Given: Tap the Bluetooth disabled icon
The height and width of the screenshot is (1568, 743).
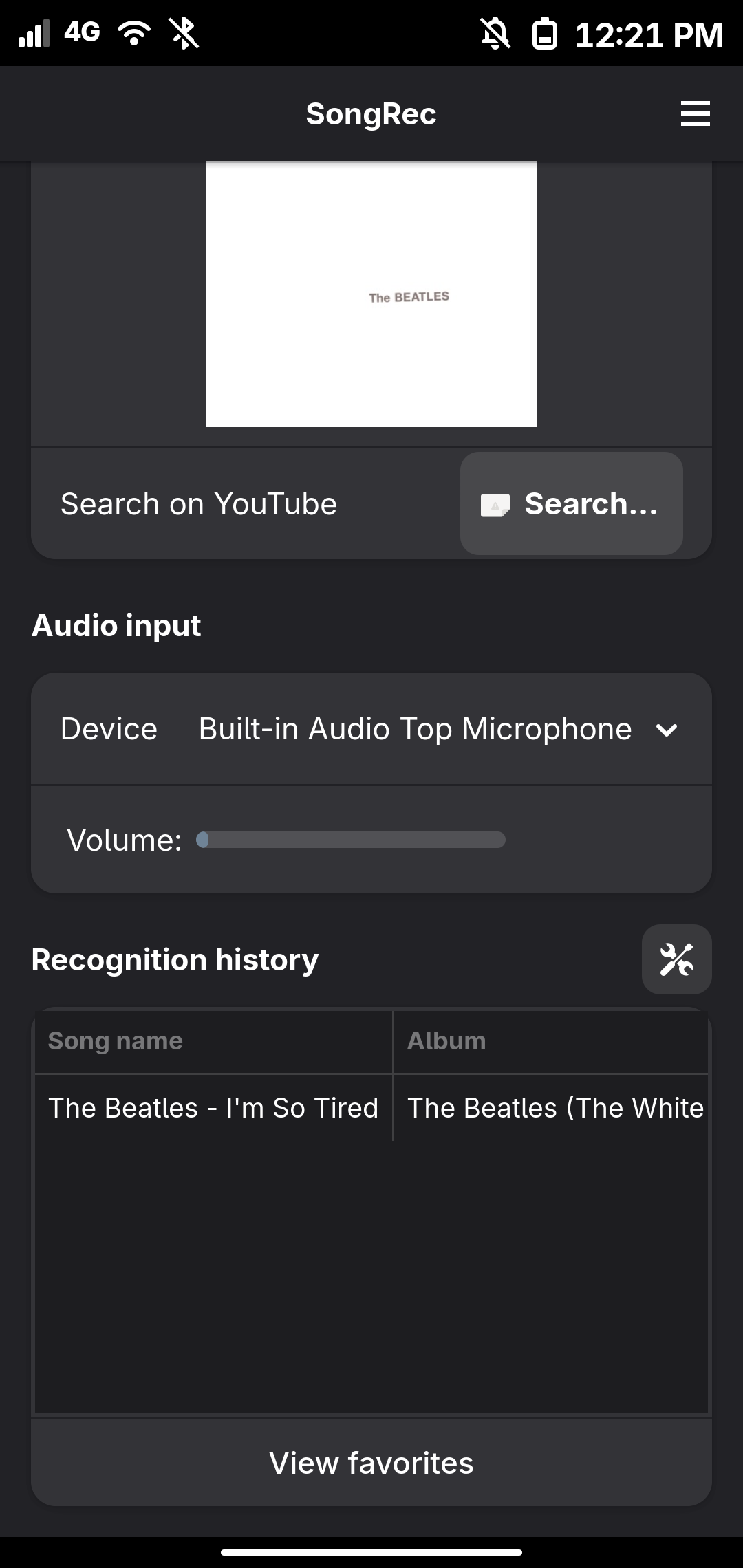Looking at the screenshot, I should coord(184,33).
